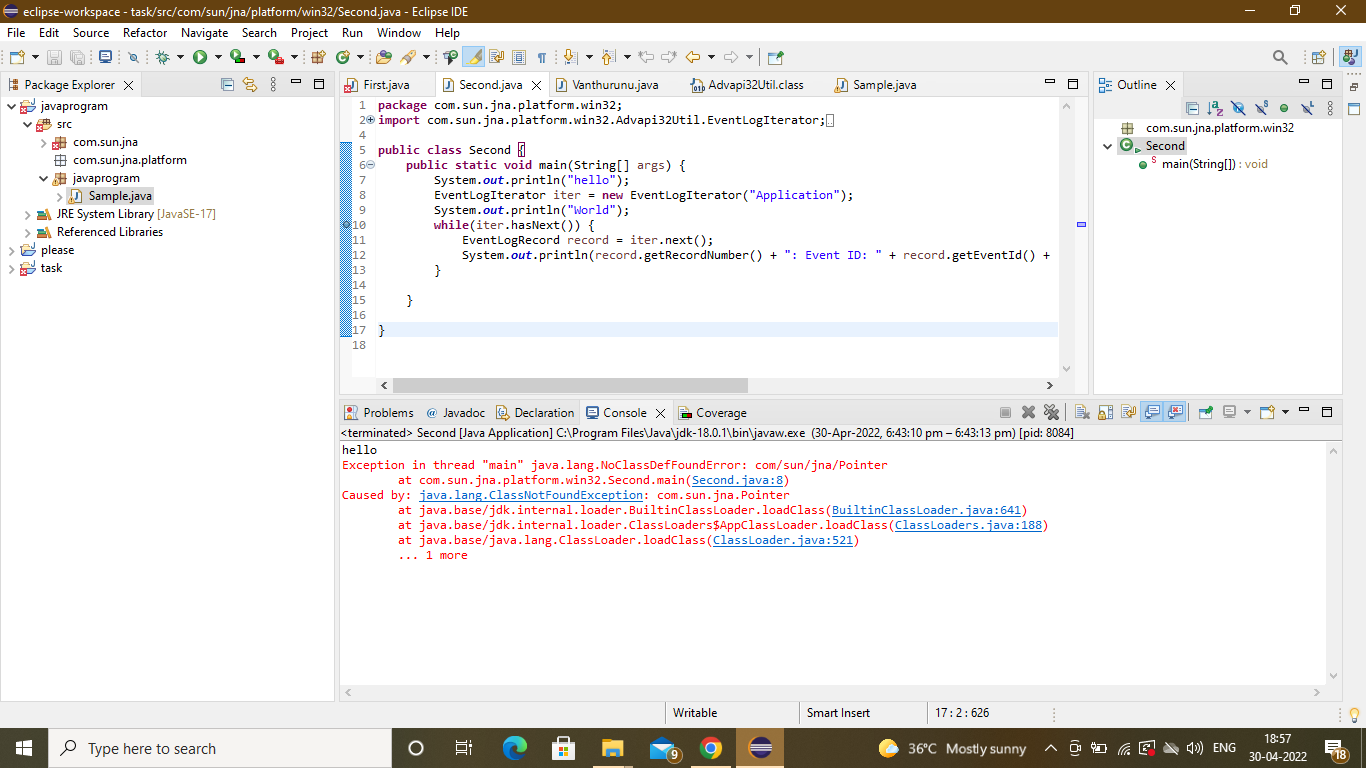
Task: Toggle Scroll Lock in Console toolbar
Action: point(1105,412)
